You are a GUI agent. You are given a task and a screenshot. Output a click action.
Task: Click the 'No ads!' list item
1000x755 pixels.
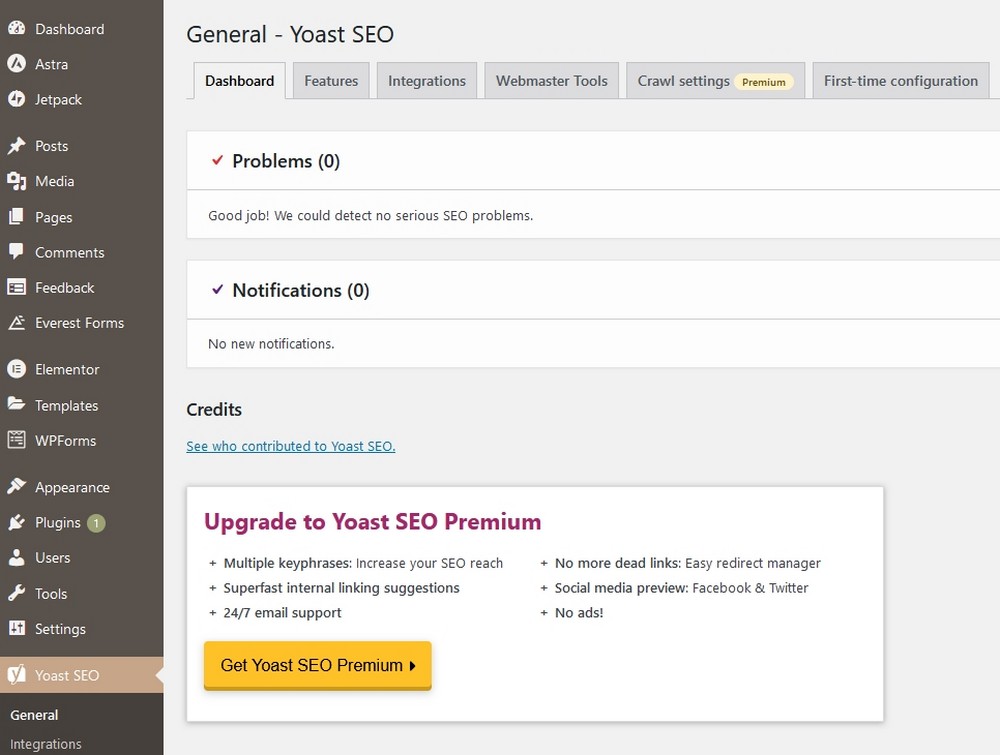579,613
